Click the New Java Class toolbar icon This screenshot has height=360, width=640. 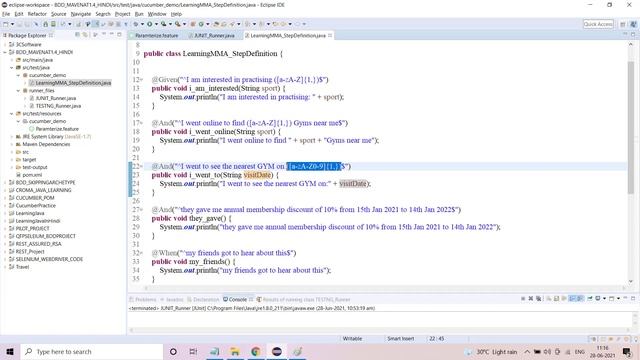pos(201,24)
